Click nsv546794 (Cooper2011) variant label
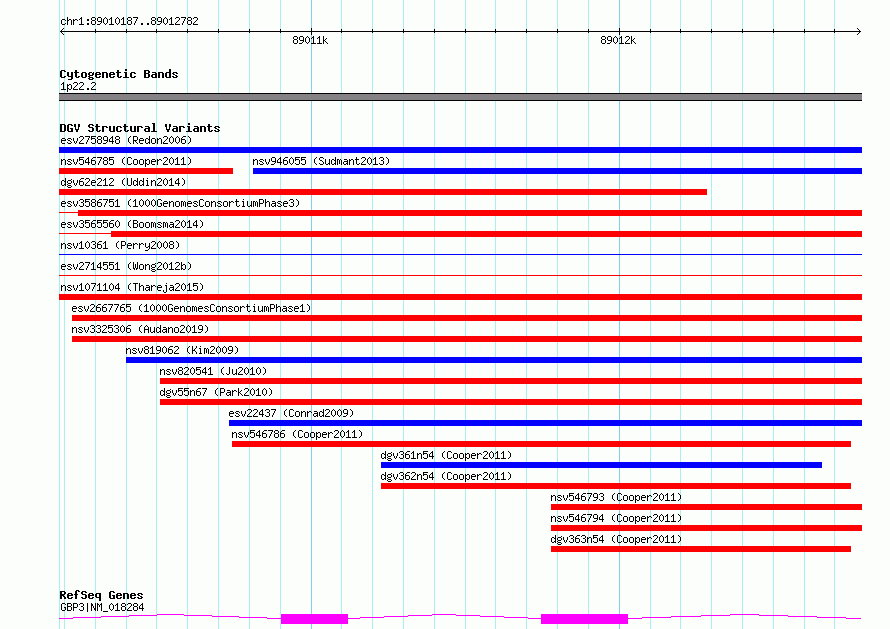 coord(616,518)
